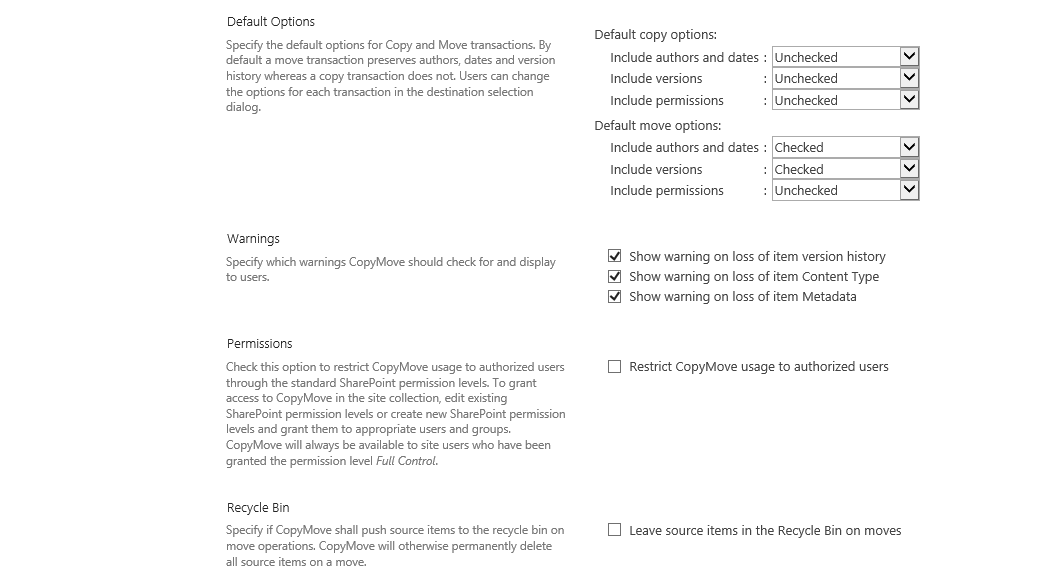Open the copy options 'Include authors and dates' dropdown
Screen dimensions: 1057x584
click(845, 57)
